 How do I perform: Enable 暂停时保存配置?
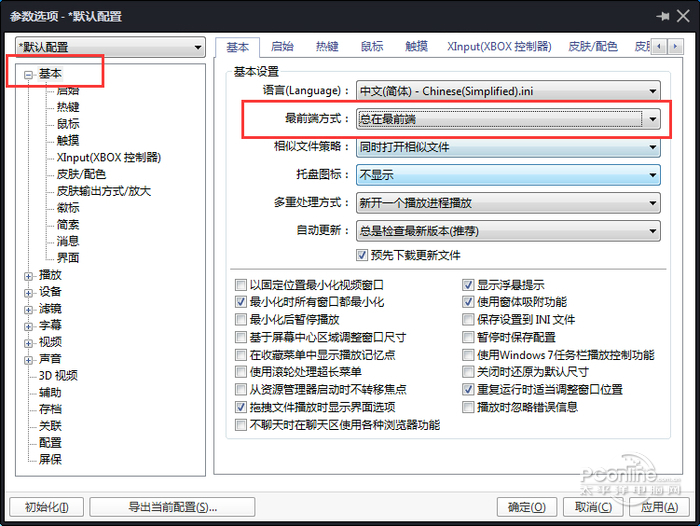point(468,337)
